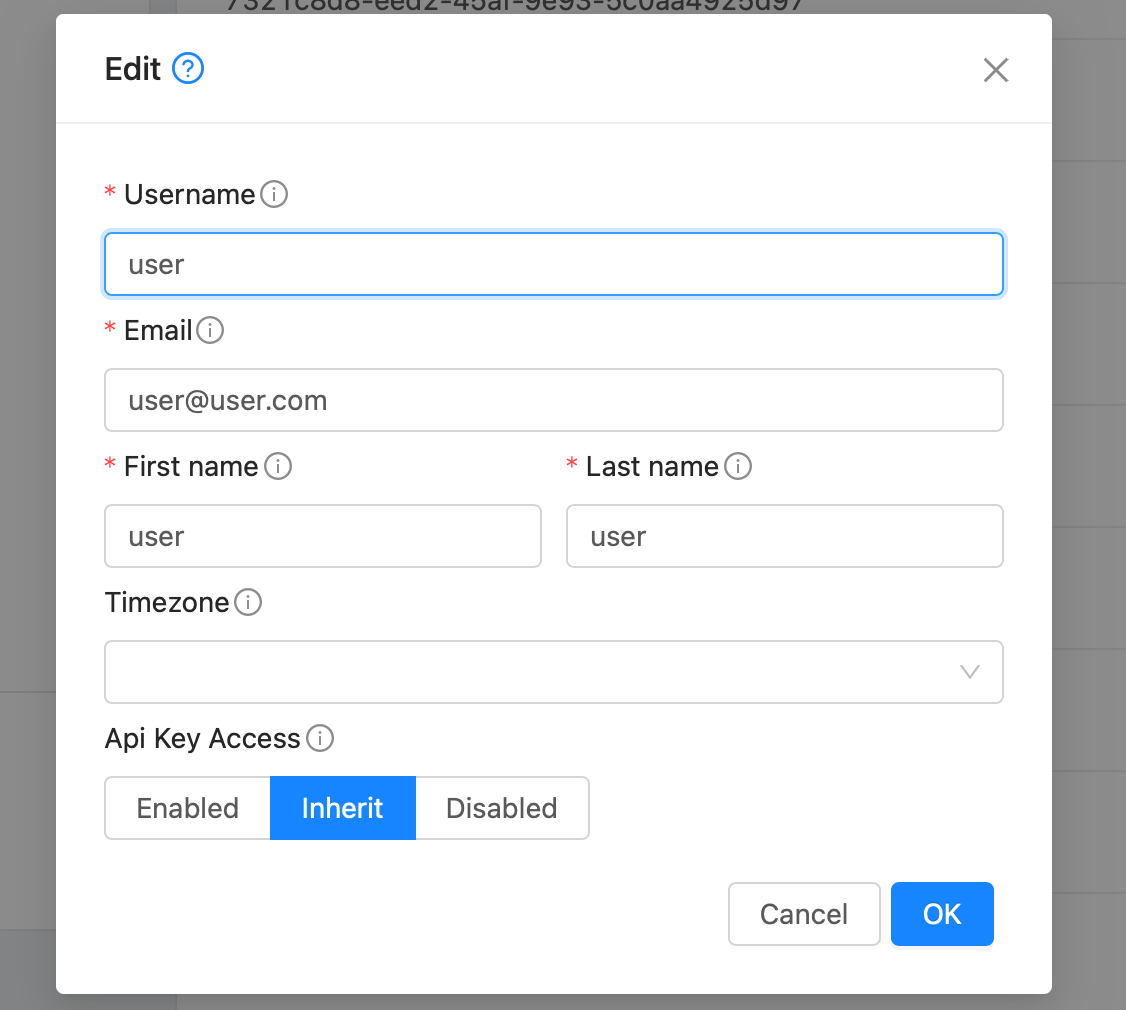The height and width of the screenshot is (1010, 1126).
Task: Click the info icon next to Timezone
Action: tap(247, 603)
